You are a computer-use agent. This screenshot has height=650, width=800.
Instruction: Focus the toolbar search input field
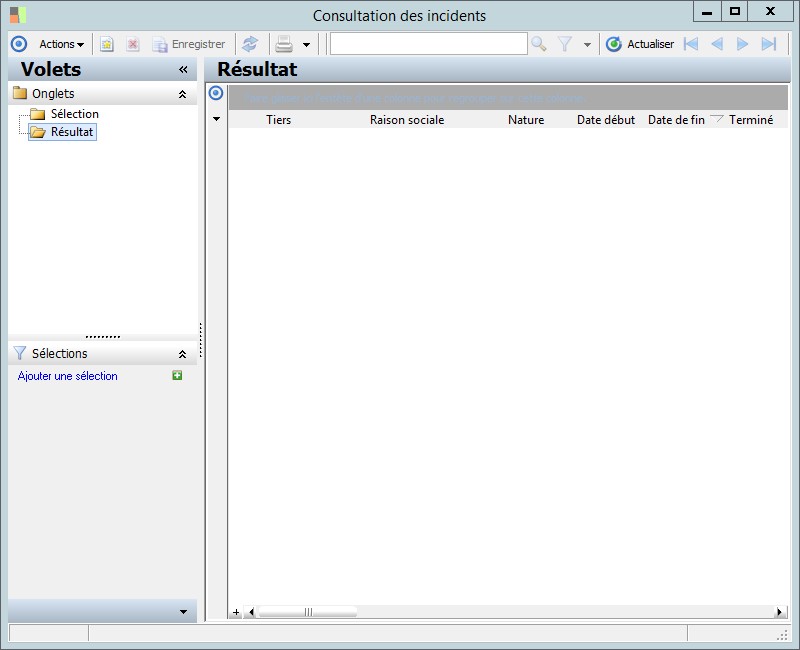(x=429, y=44)
